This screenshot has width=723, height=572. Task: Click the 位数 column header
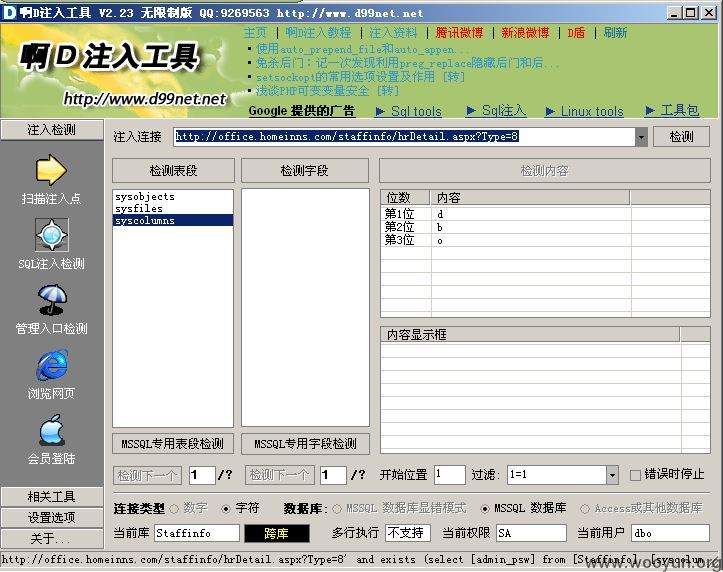click(x=405, y=198)
